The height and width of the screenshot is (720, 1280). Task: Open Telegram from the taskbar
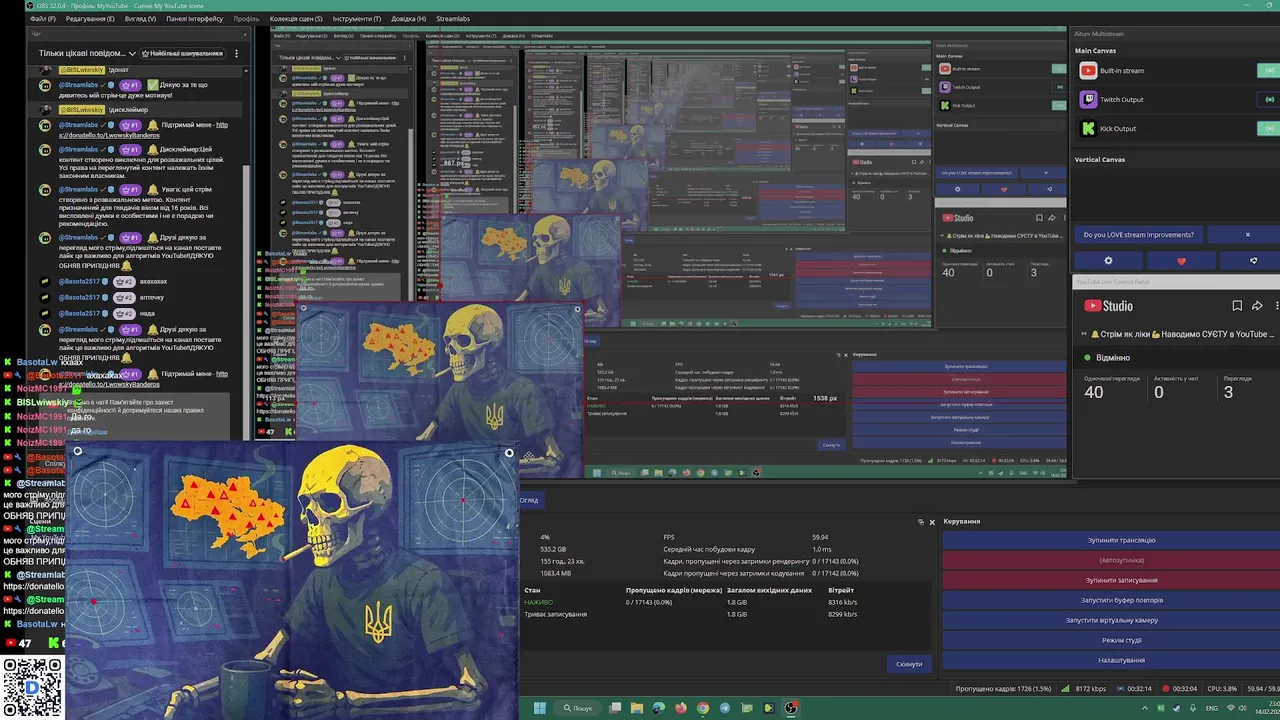tap(725, 708)
